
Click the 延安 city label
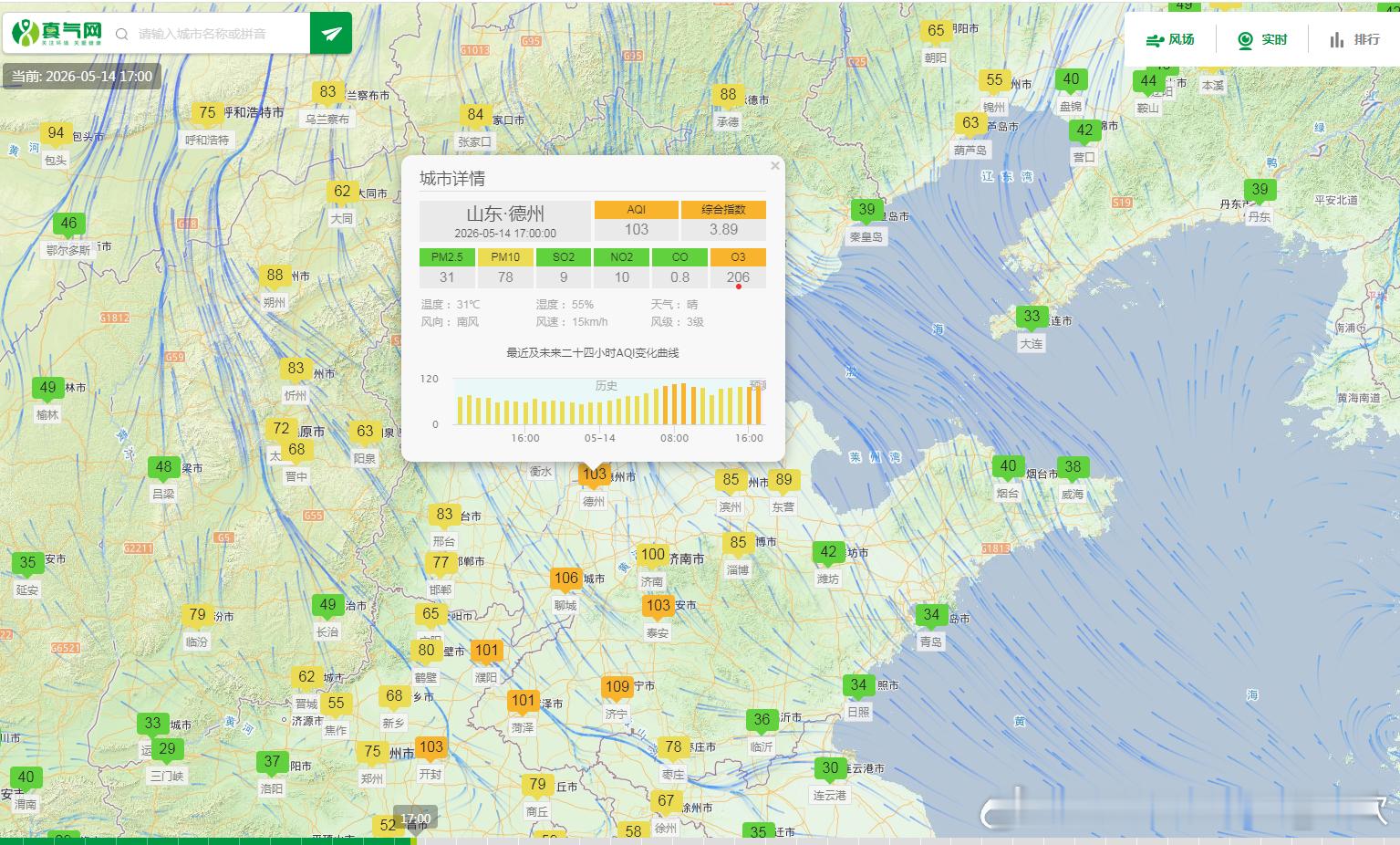tap(27, 589)
